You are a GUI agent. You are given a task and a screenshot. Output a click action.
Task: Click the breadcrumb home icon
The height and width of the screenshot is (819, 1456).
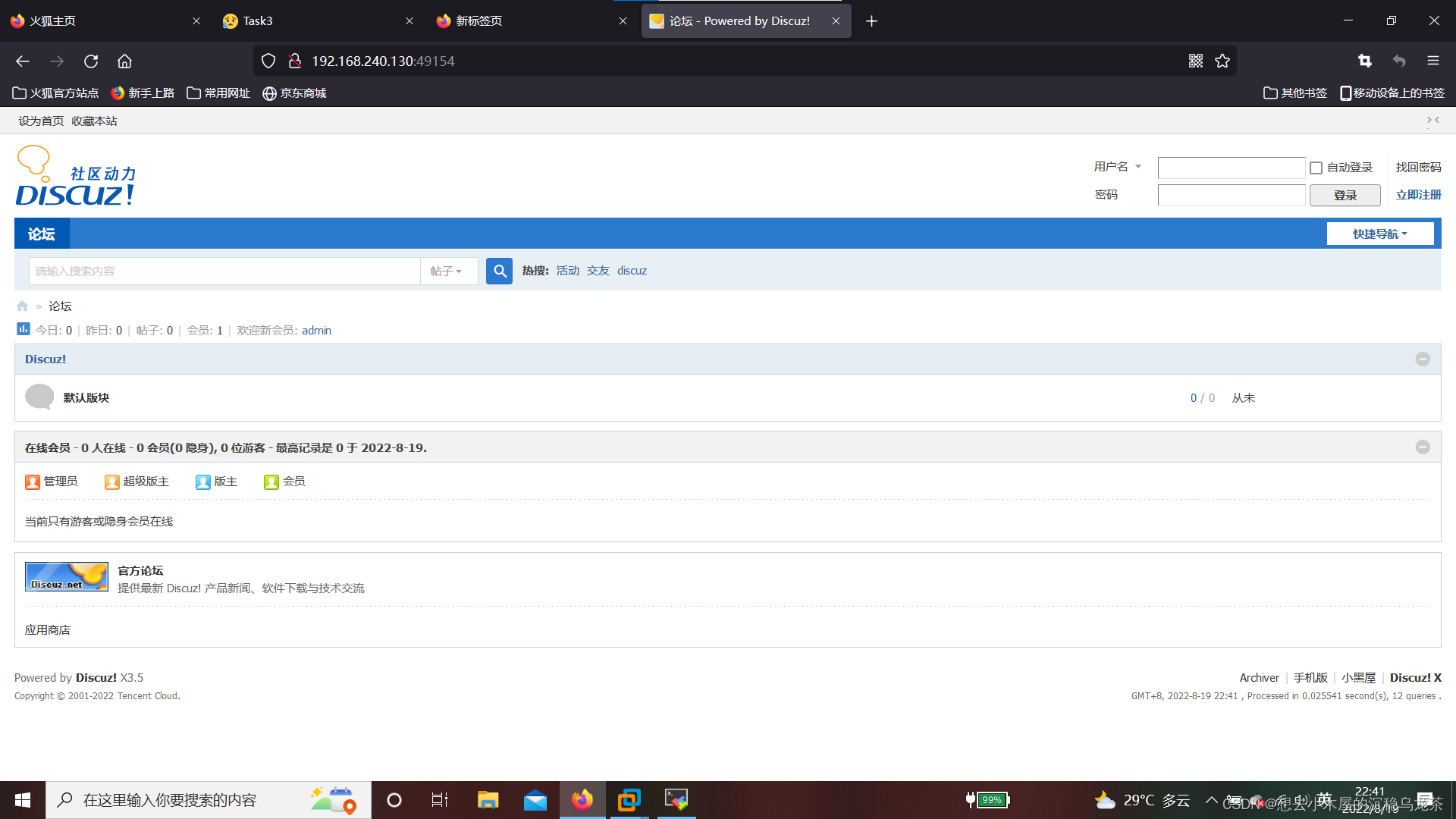coord(22,306)
